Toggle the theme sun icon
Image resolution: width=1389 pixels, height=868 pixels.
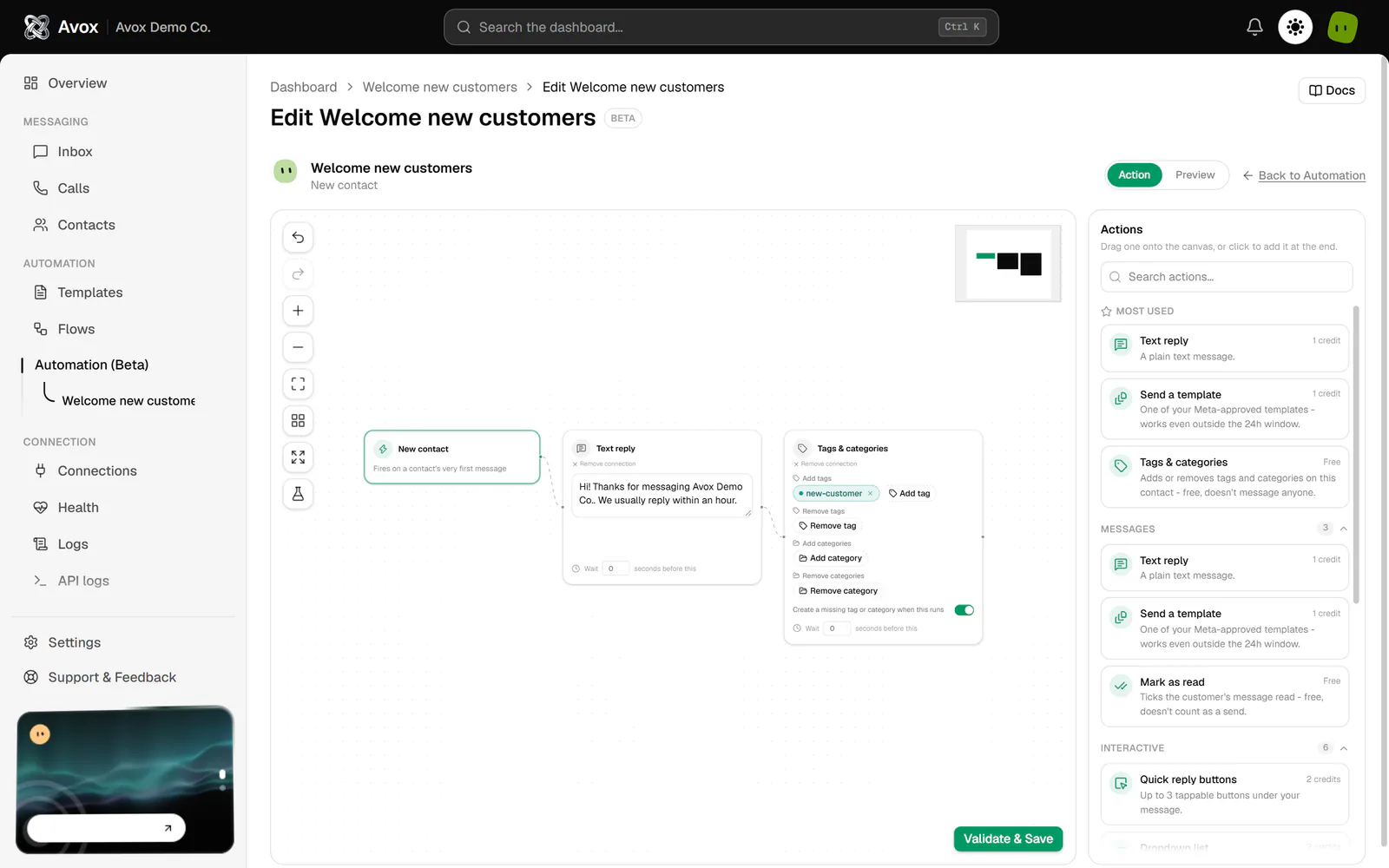tap(1295, 27)
